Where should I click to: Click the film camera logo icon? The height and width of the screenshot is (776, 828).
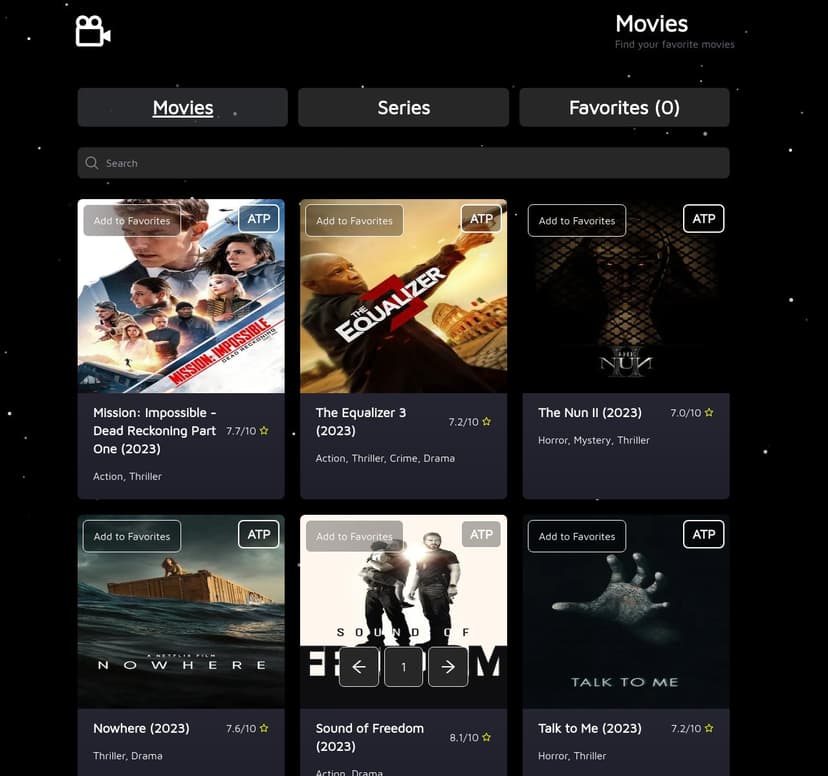coord(92,31)
